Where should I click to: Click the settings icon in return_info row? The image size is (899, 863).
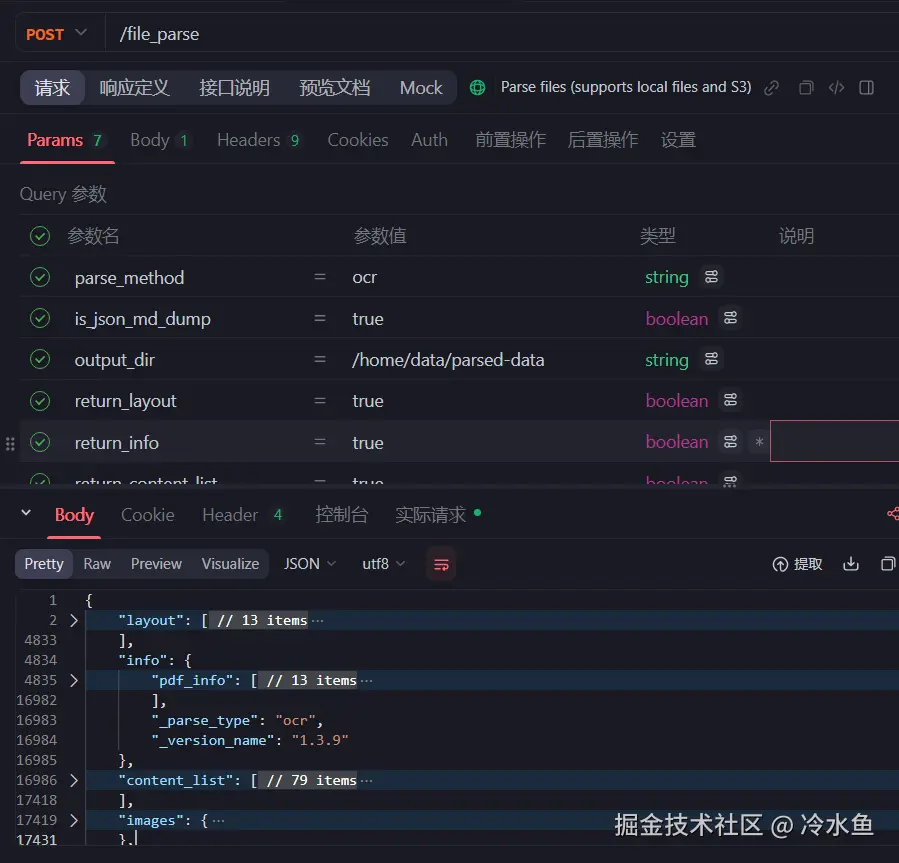pyautogui.click(x=730, y=442)
